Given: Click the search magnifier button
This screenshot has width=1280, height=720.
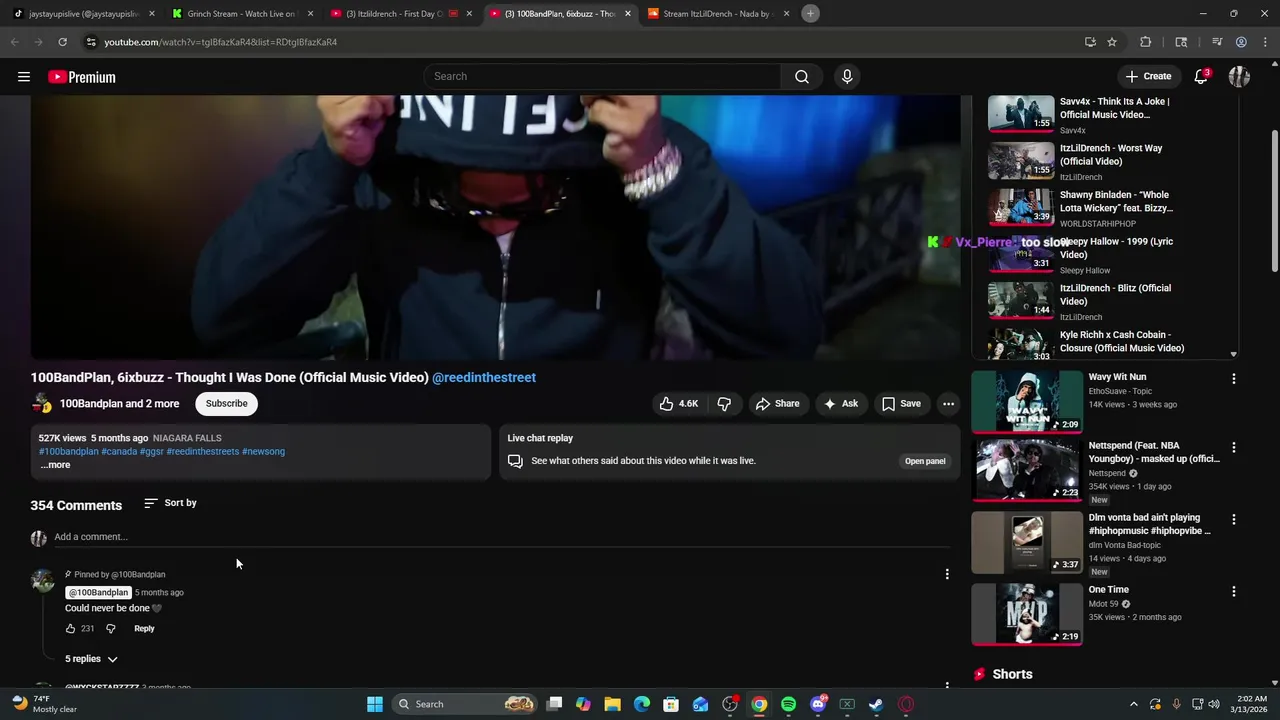Looking at the screenshot, I should click(x=801, y=77).
